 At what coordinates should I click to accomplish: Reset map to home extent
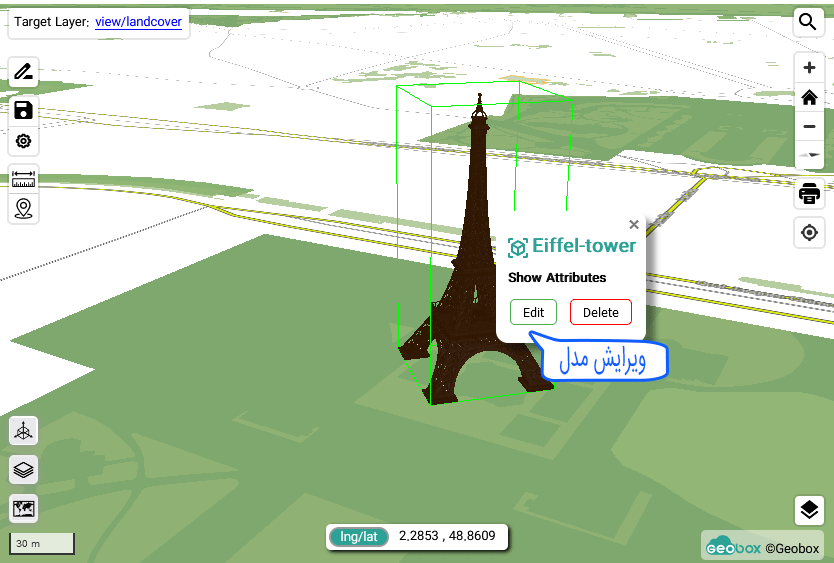point(809,97)
